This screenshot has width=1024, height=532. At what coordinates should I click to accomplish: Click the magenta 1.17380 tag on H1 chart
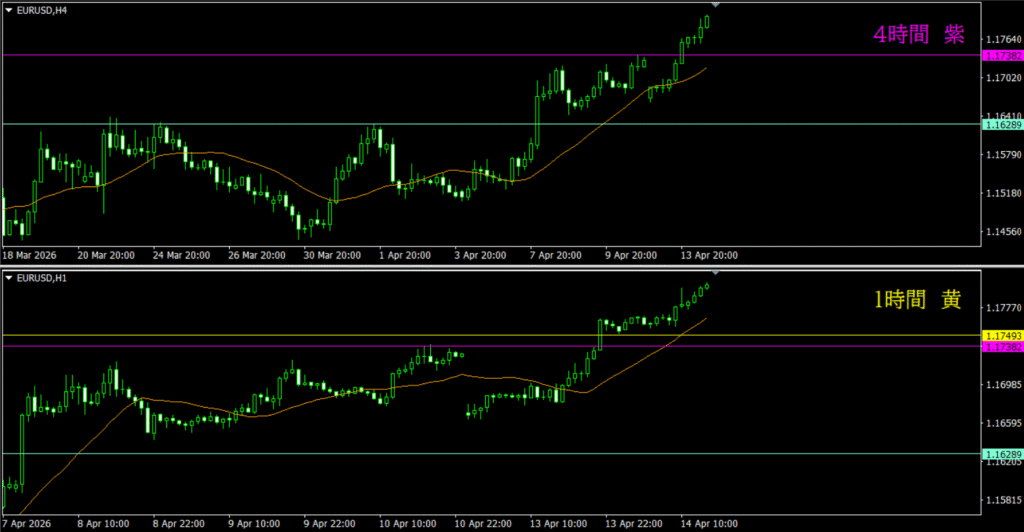[1001, 347]
